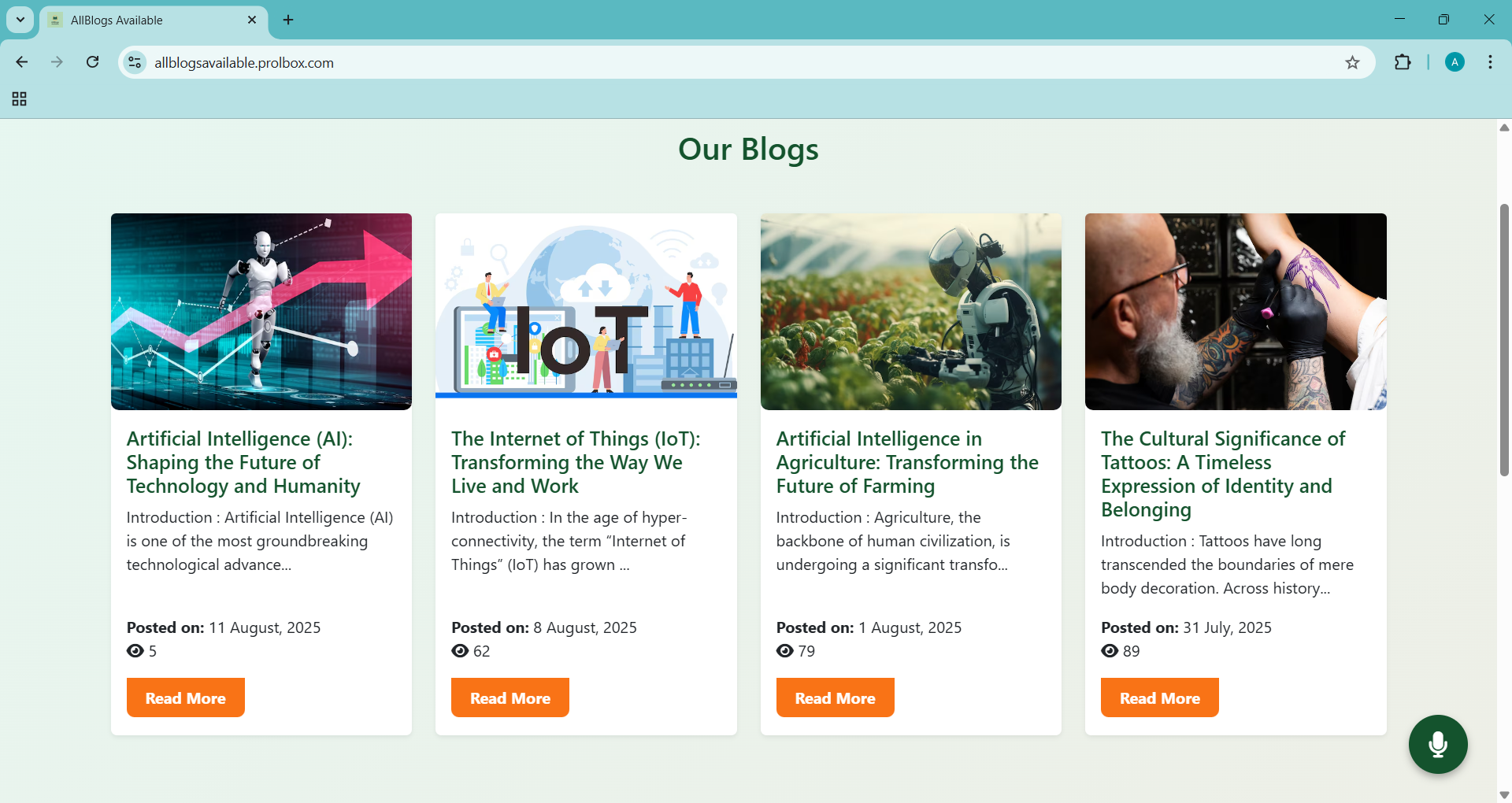
Task: Open a new browser tab
Action: [288, 20]
